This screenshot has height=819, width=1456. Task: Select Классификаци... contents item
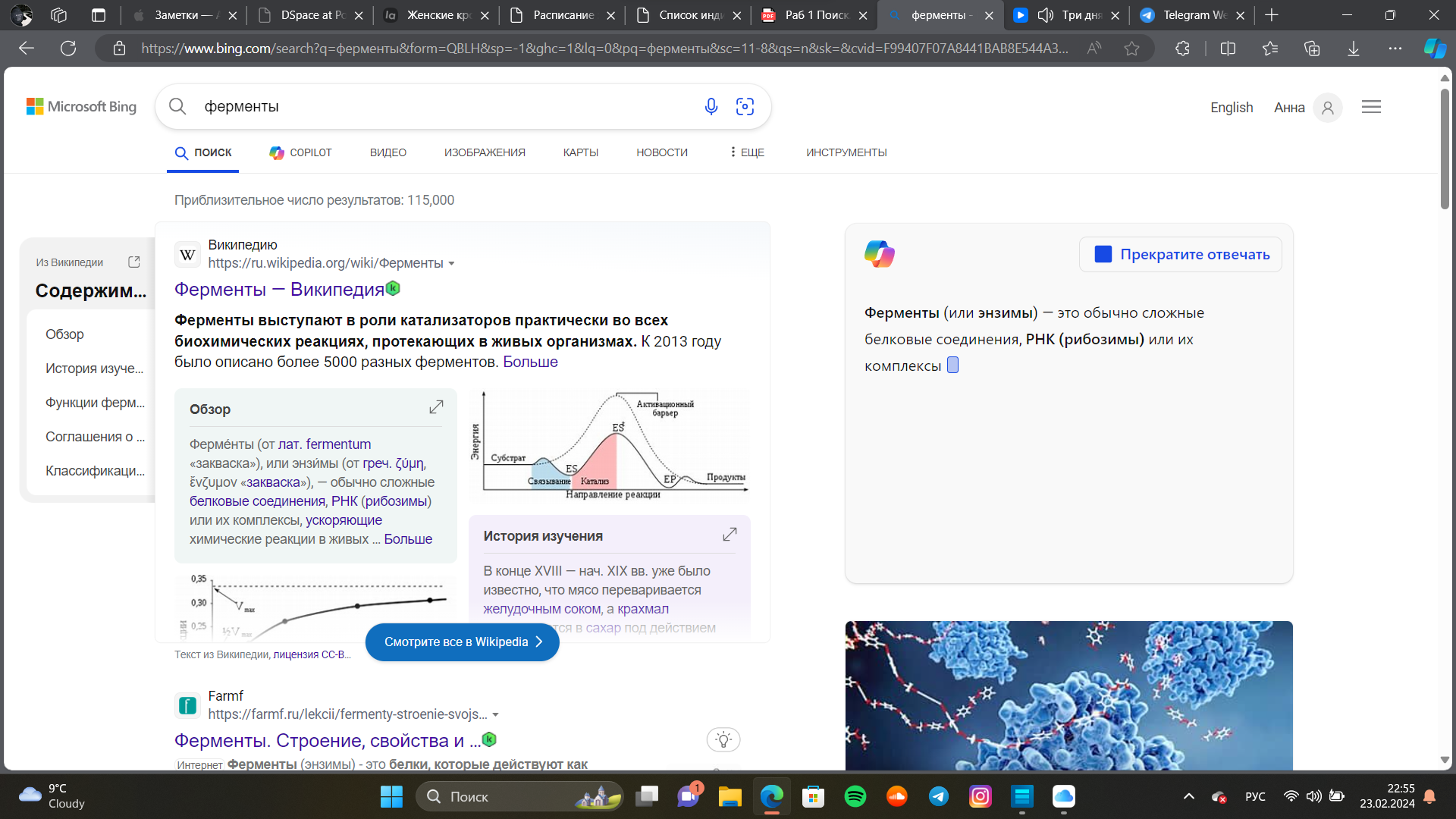coord(95,471)
